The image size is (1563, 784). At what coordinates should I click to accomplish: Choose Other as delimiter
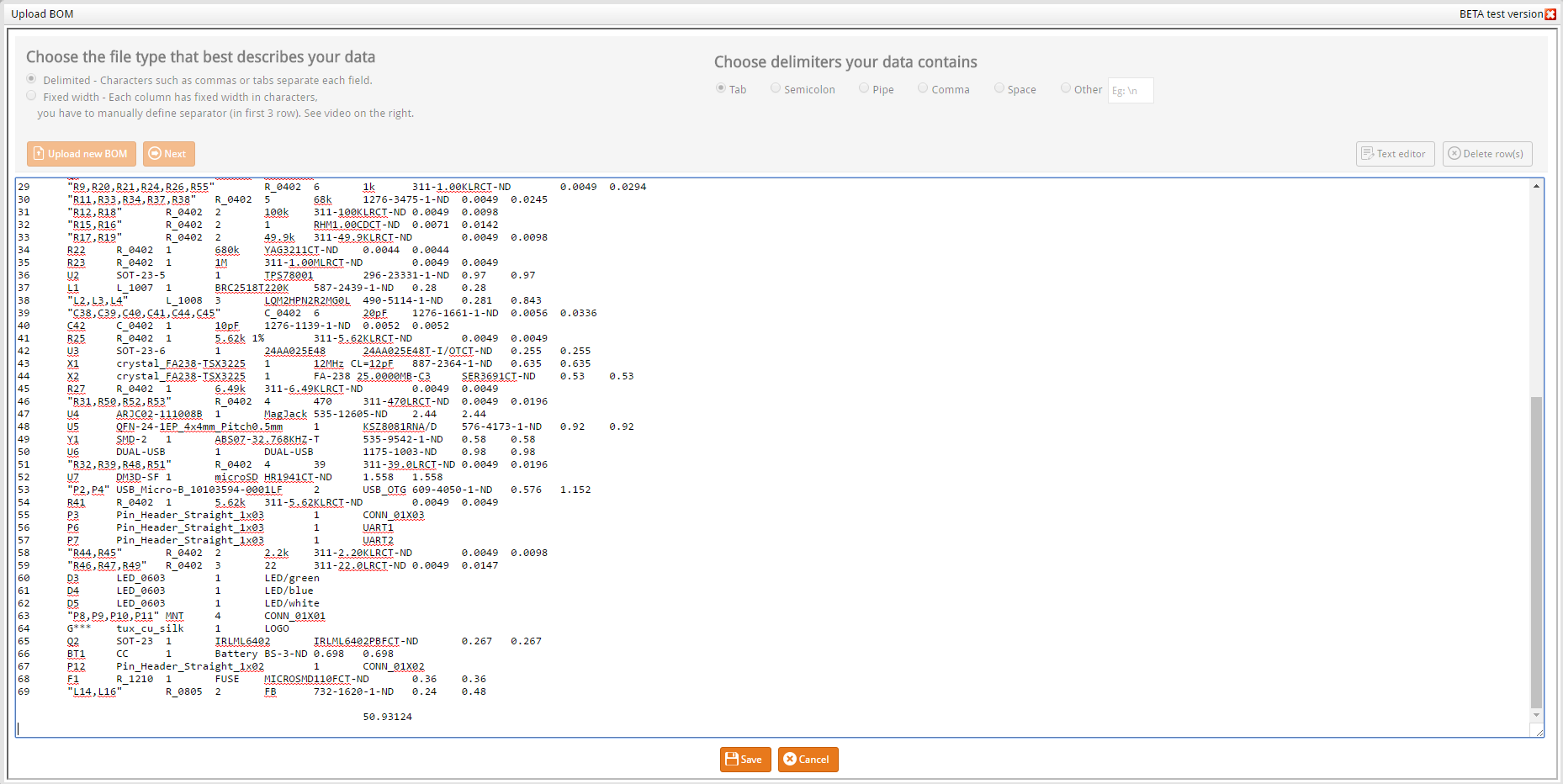pos(1066,88)
